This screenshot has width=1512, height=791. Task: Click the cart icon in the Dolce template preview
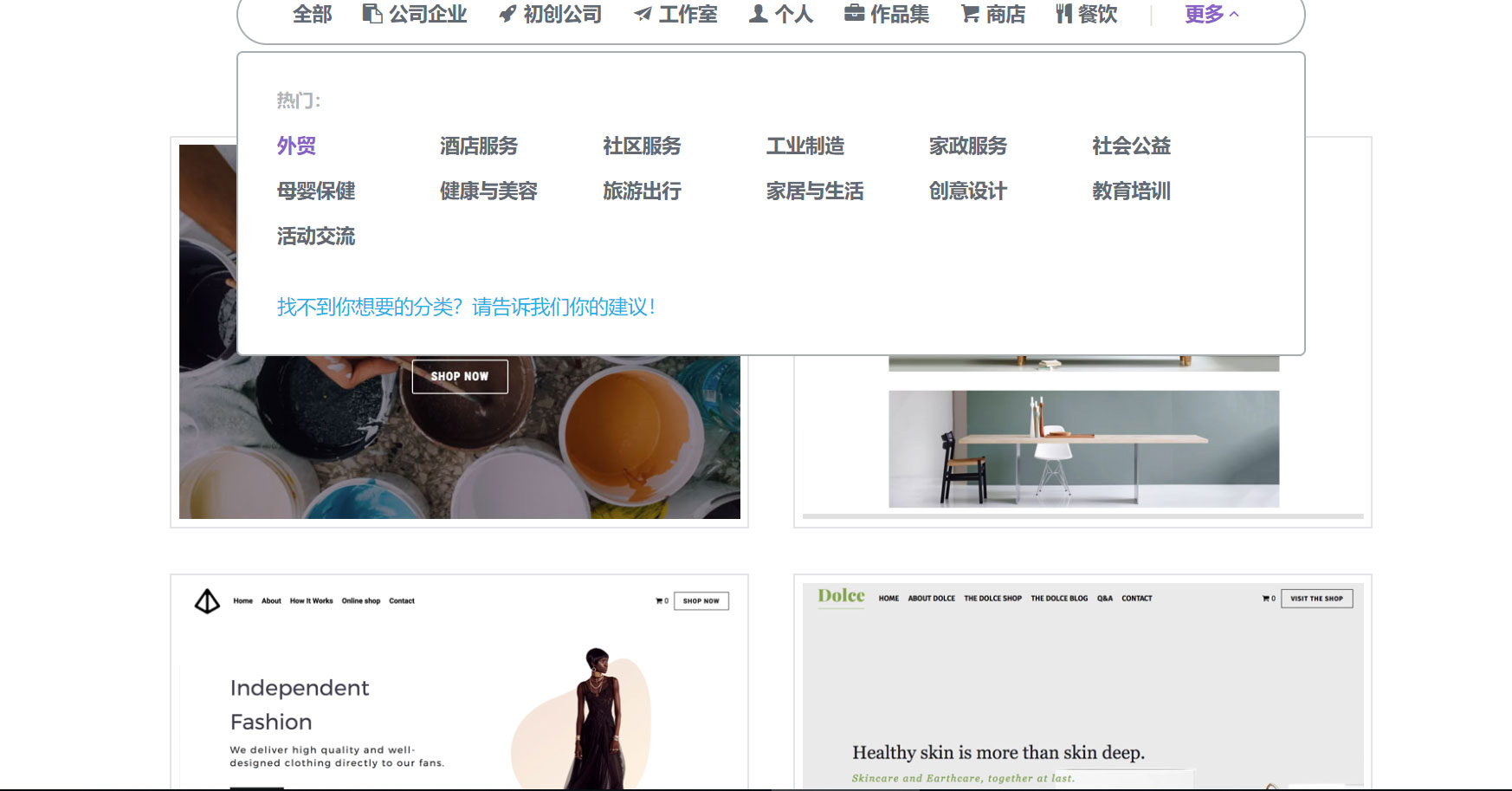(1267, 598)
